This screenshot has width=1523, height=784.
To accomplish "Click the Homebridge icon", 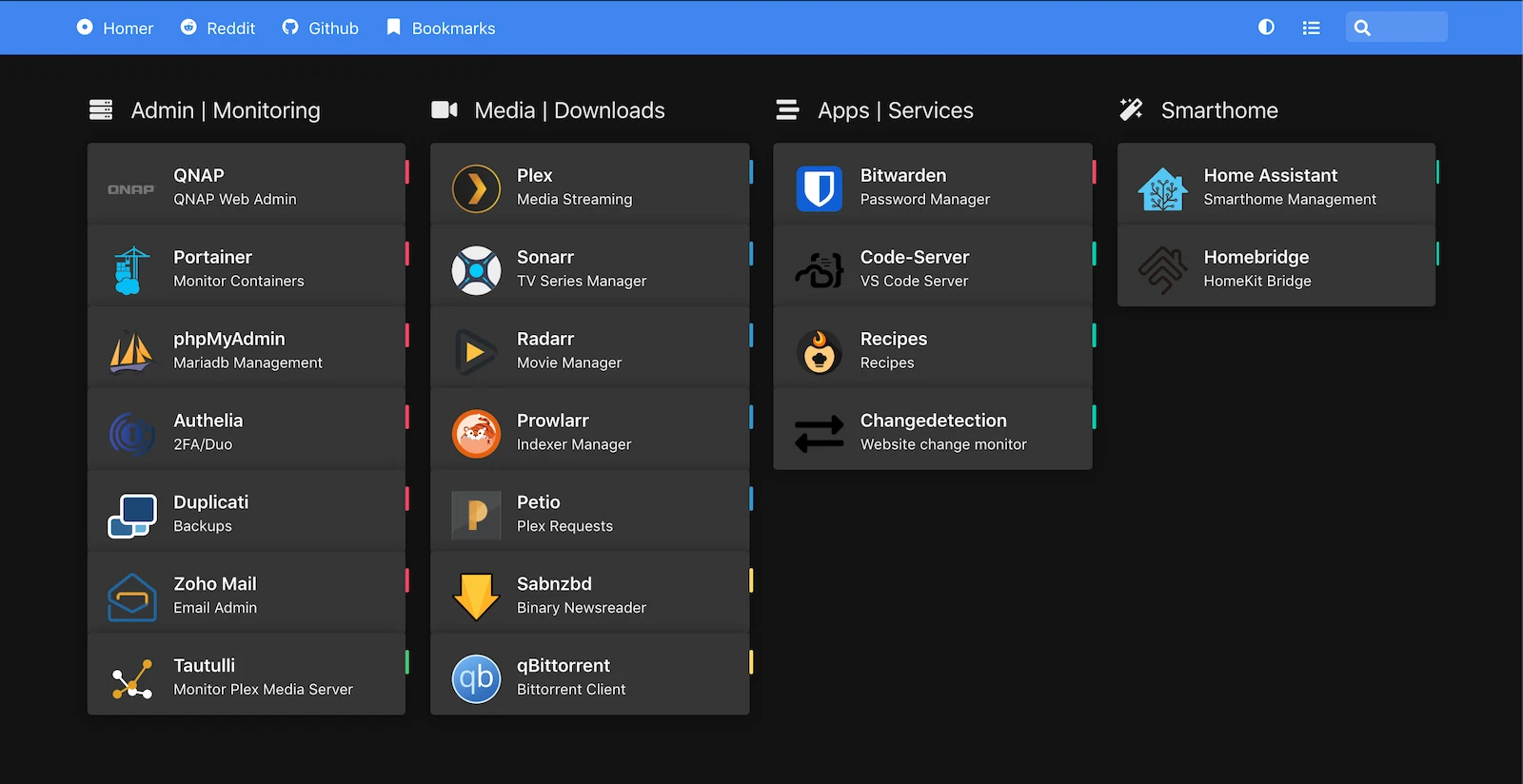I will click(1162, 270).
